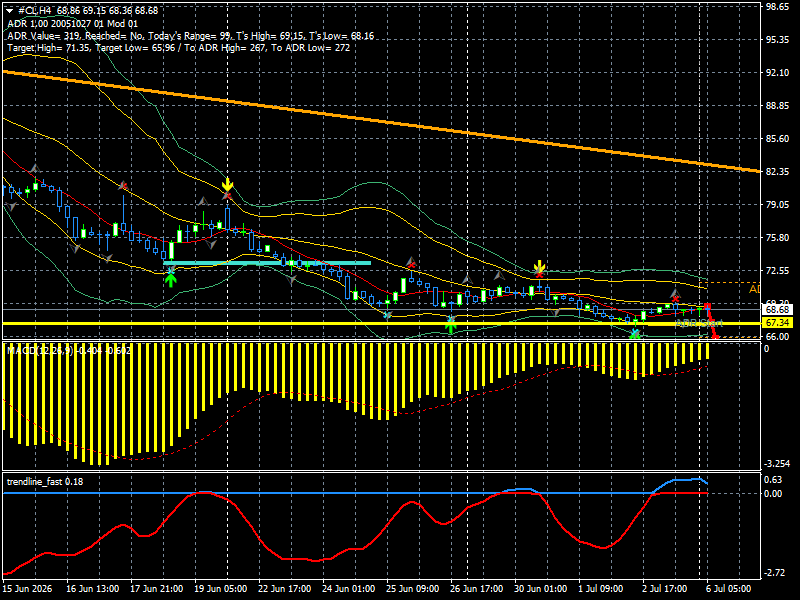Click the "25 Jun 09:00" time axis label

point(412,589)
